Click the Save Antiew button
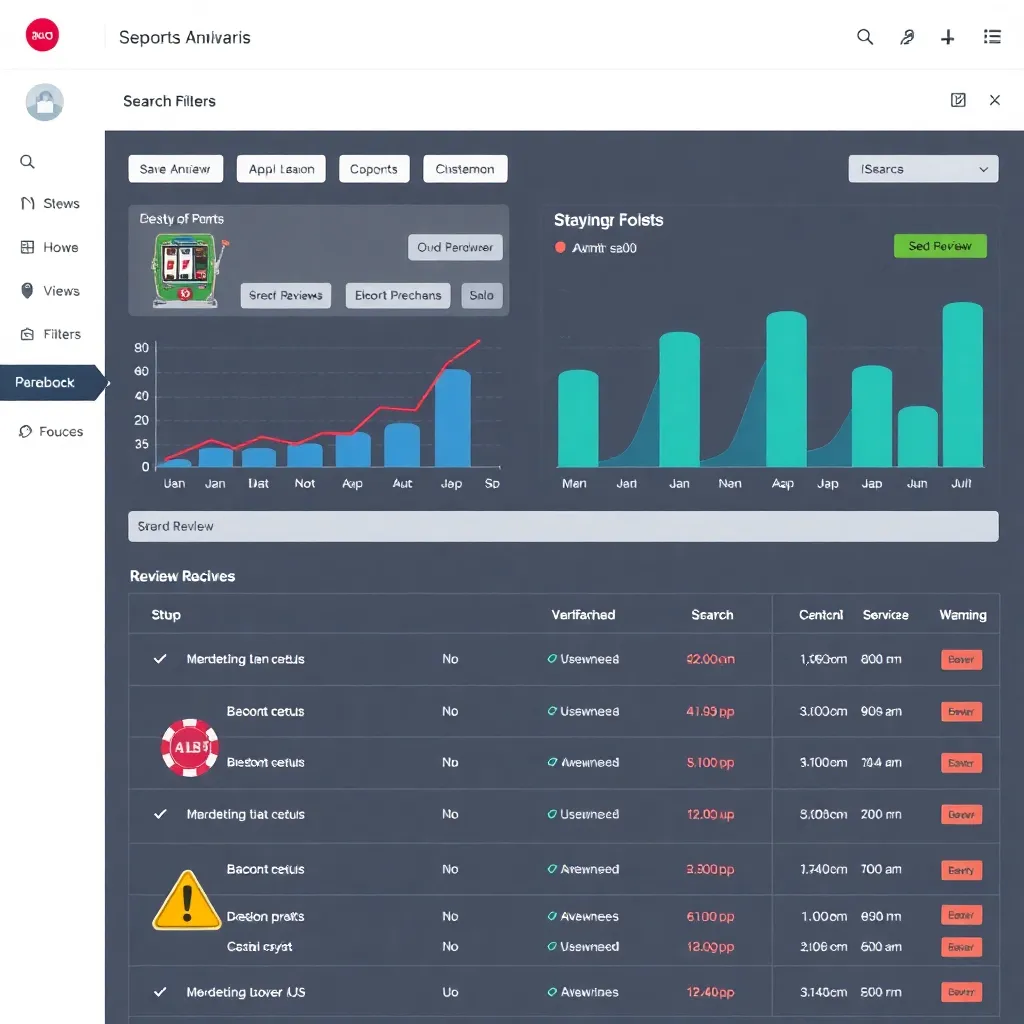Image resolution: width=1024 pixels, height=1024 pixels. (x=175, y=169)
